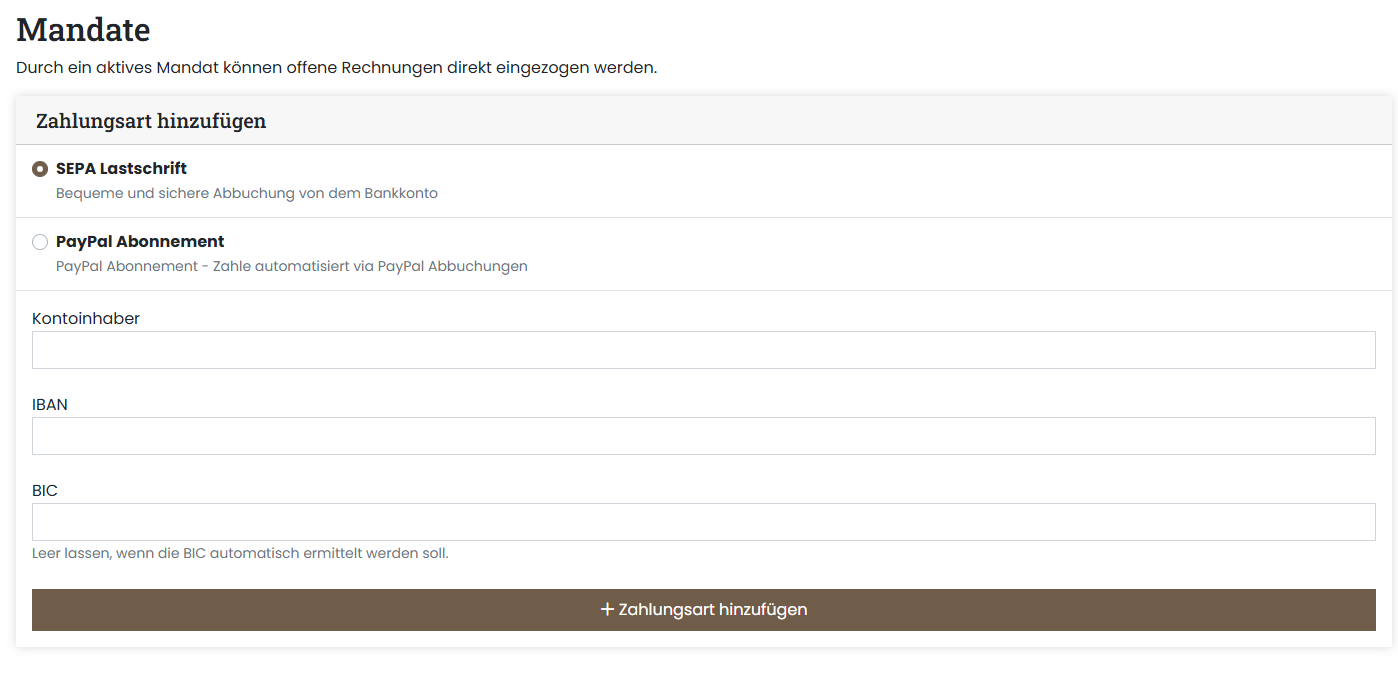1398x685 pixels.
Task: Click the PayPal Abbuchungen description text
Action: click(x=291, y=265)
